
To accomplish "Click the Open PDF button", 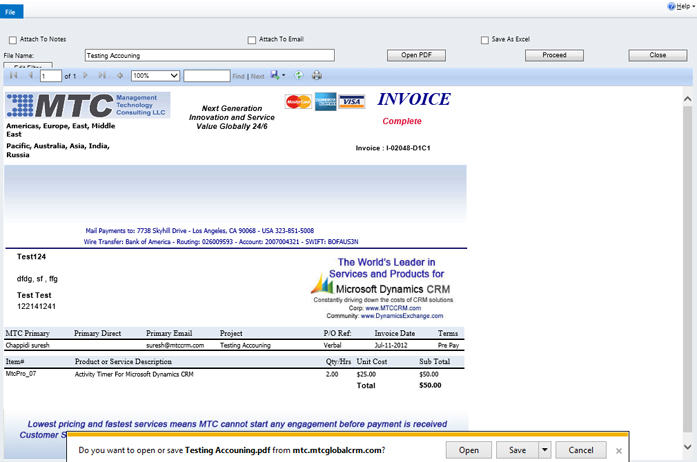I will coord(416,55).
